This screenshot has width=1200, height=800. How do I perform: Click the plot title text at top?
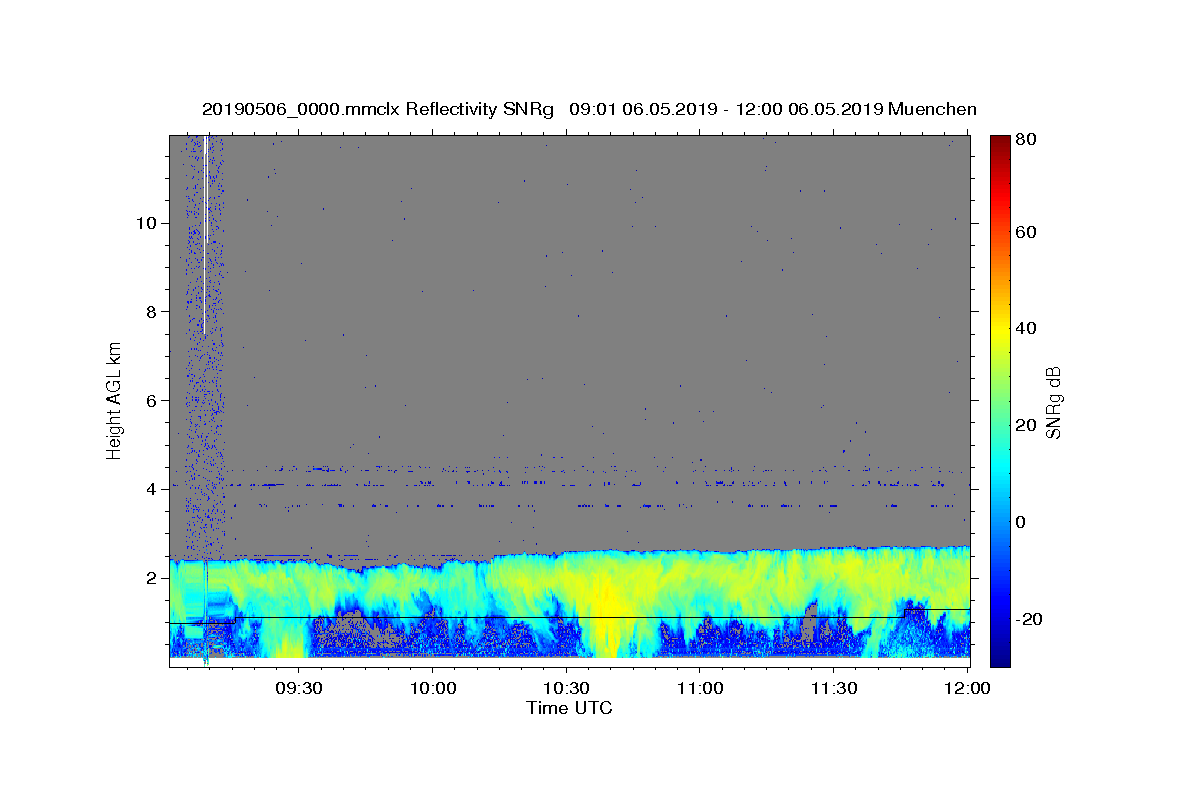tap(589, 109)
